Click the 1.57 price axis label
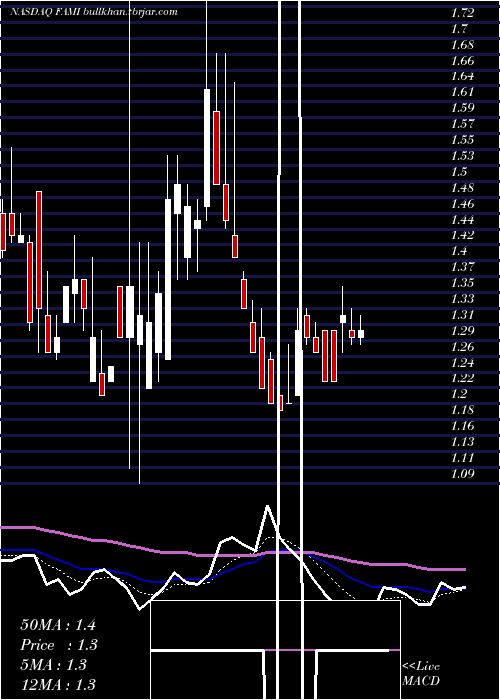This screenshot has height=700, width=500. [x=462, y=124]
